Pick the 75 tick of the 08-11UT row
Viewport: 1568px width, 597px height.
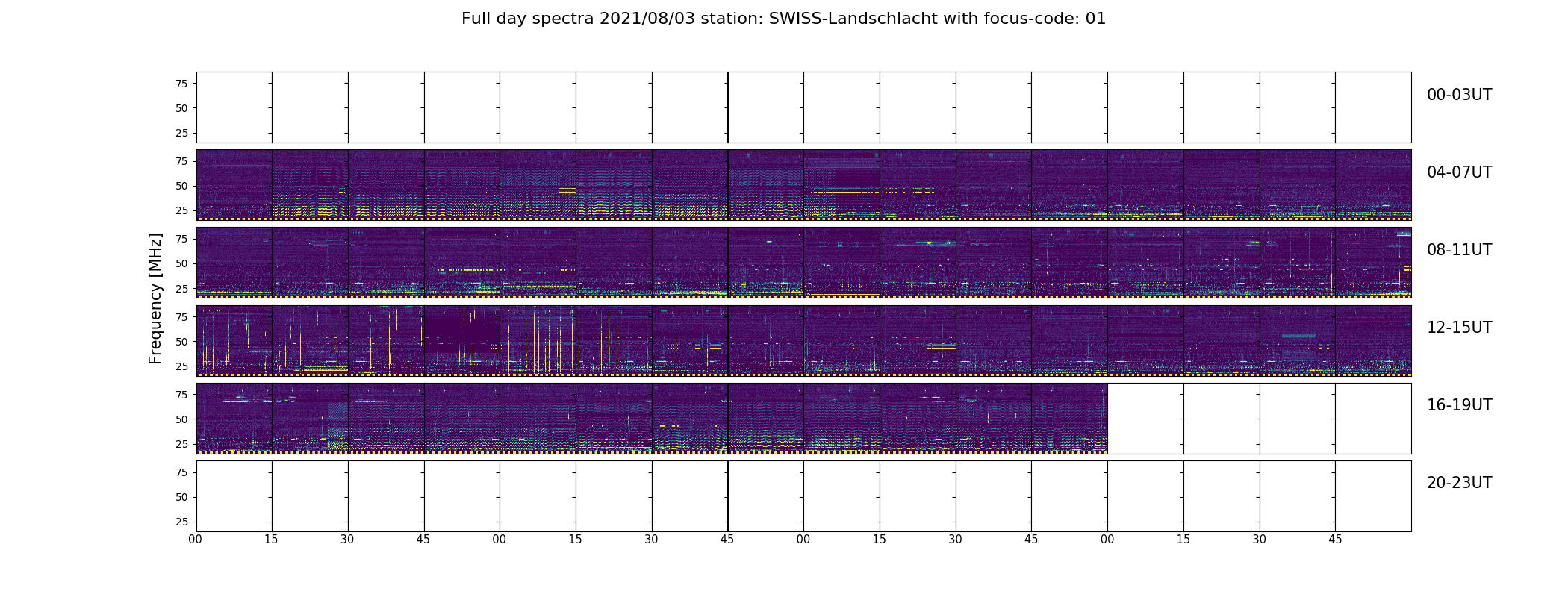[181, 239]
